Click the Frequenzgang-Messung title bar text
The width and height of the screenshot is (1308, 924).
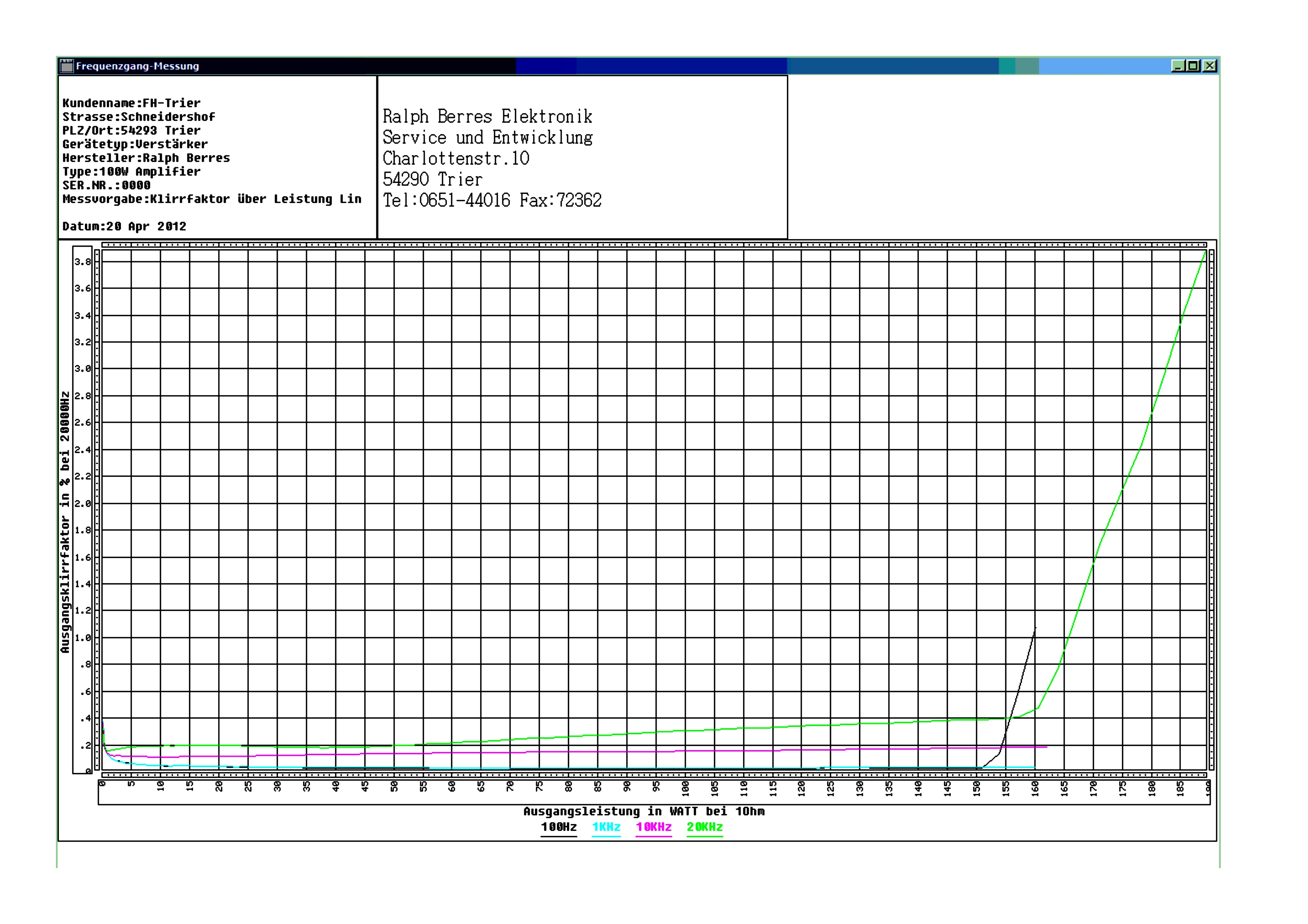(137, 66)
